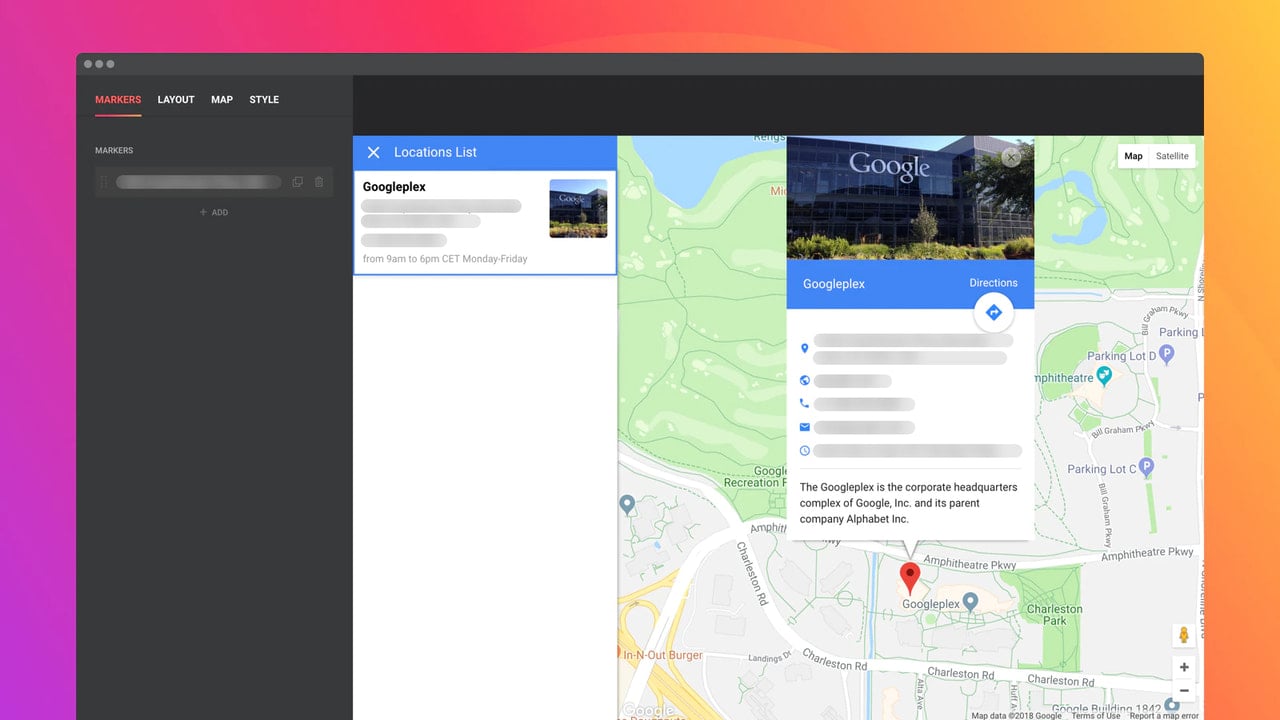Click Report a map error link
The image size is (1280, 720).
[x=1164, y=715]
